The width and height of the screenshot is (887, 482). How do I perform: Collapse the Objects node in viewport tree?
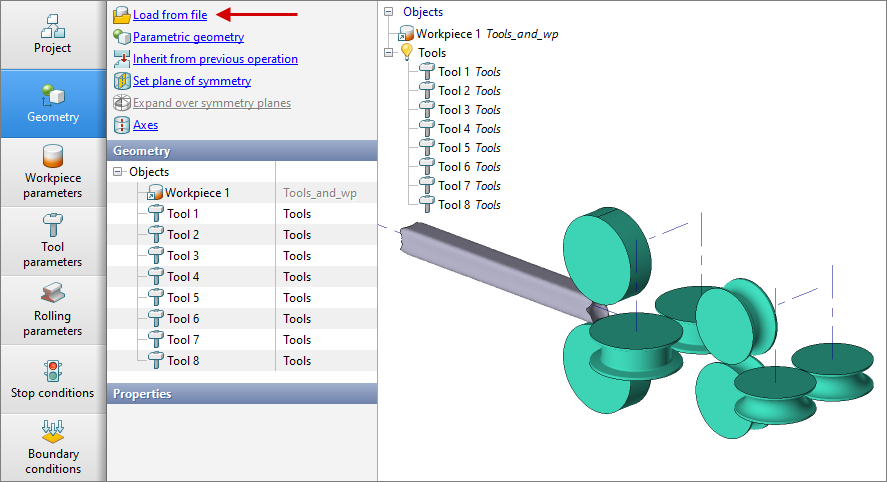(388, 12)
